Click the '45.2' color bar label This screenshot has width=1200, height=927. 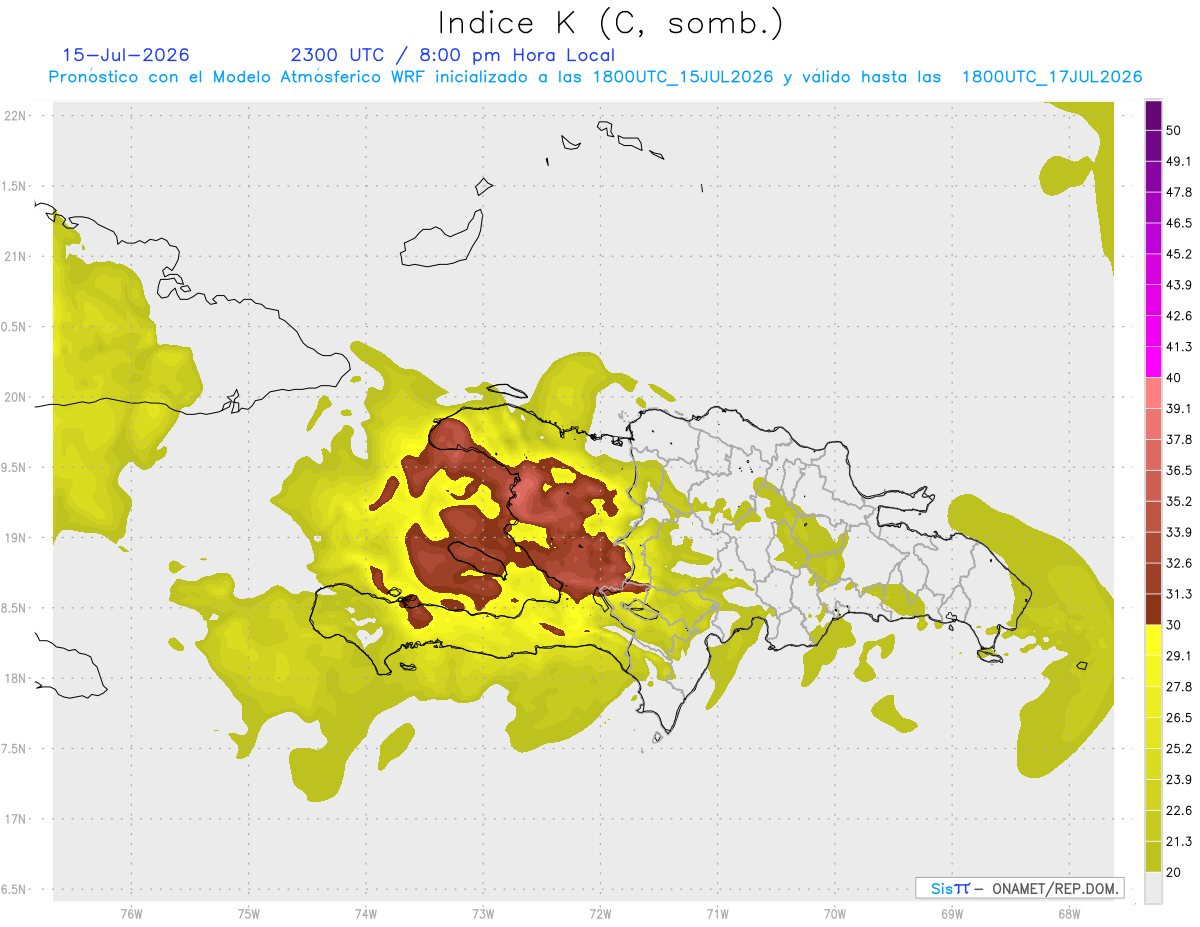1179,254
